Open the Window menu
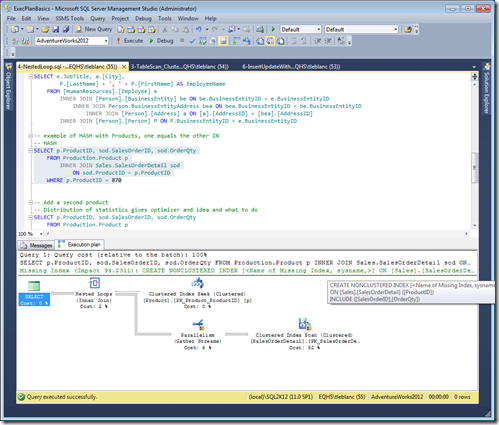This screenshot has width=499, height=425. tap(188, 18)
